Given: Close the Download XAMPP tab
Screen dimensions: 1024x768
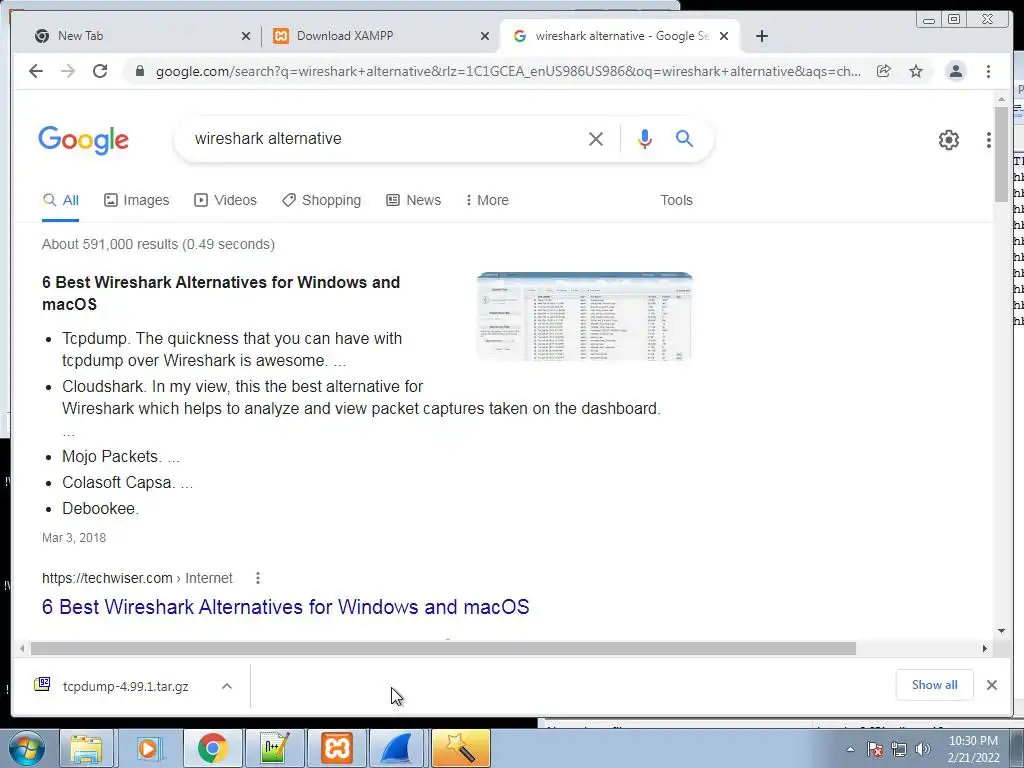Looking at the screenshot, I should click(x=485, y=36).
